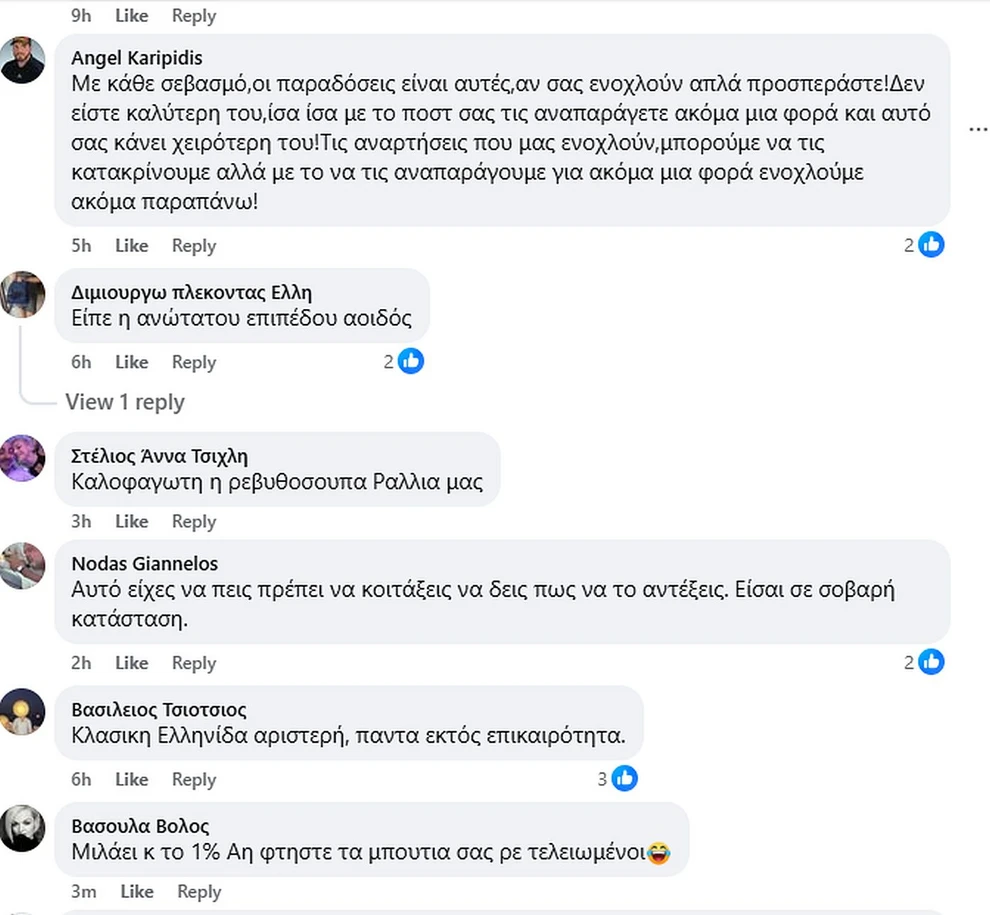Expand View 1 reply thread
Screen dimensions: 990x915
[125, 402]
